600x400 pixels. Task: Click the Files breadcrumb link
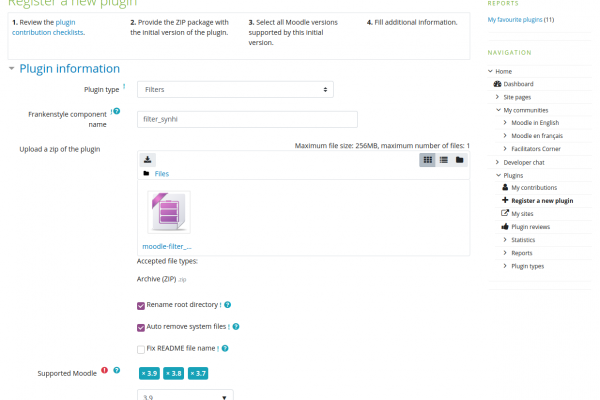tap(161, 174)
